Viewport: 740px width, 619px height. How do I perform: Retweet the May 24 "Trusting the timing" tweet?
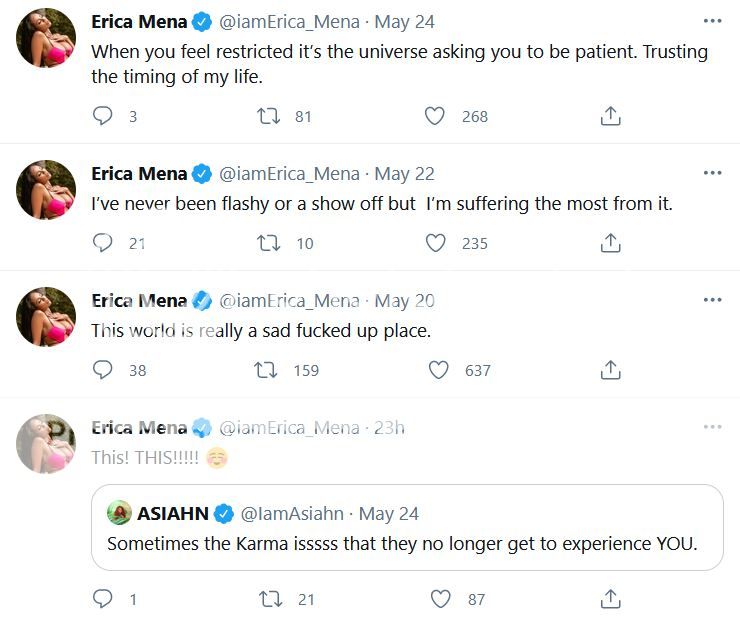268,116
